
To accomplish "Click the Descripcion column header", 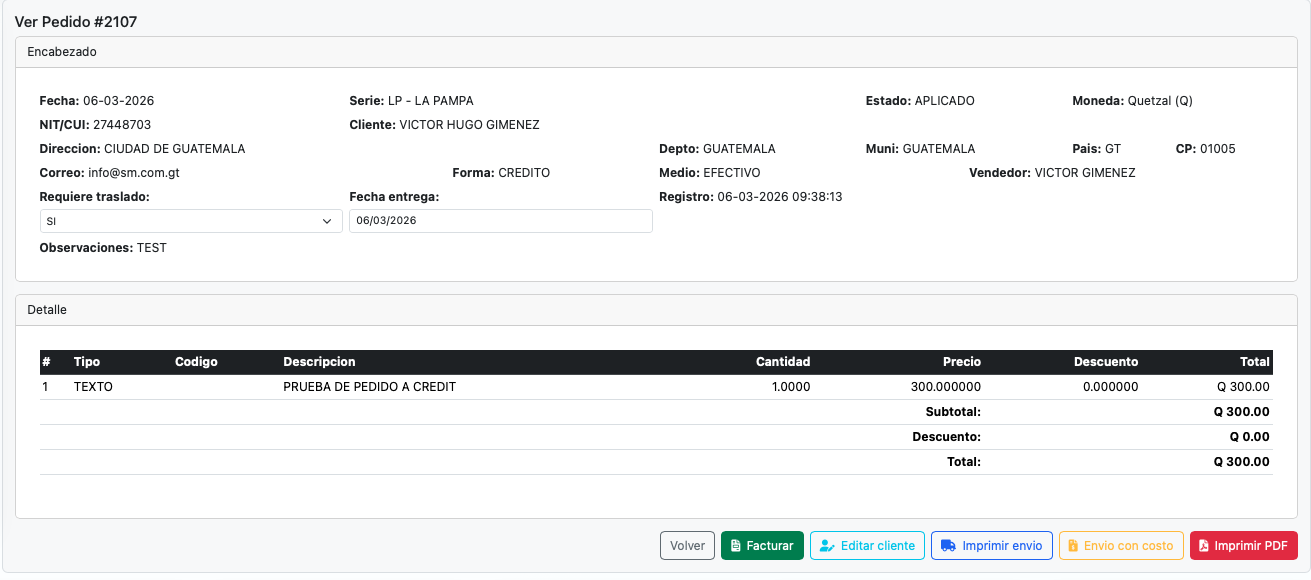I will coord(319,361).
